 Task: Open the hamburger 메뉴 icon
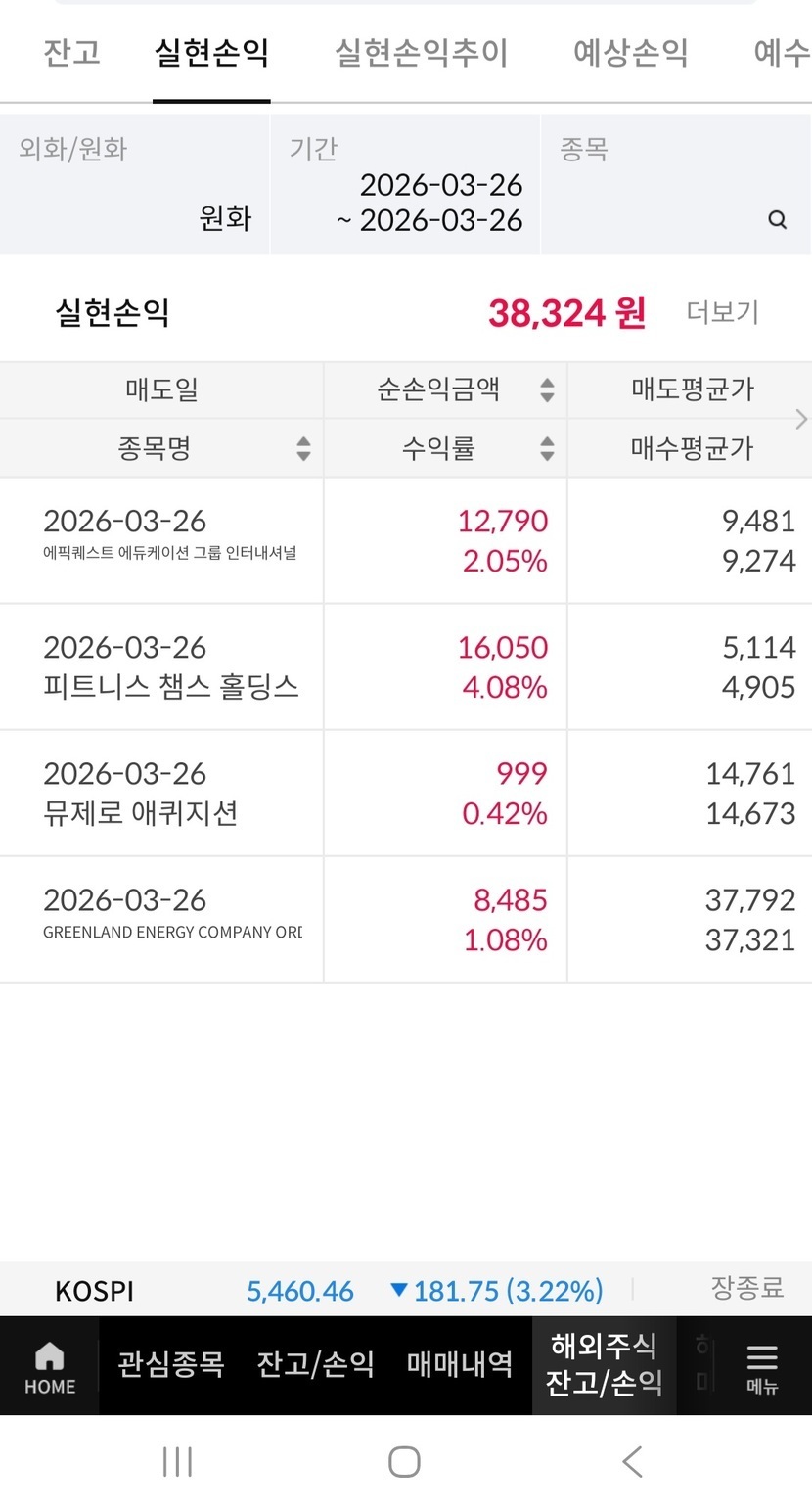click(761, 1366)
